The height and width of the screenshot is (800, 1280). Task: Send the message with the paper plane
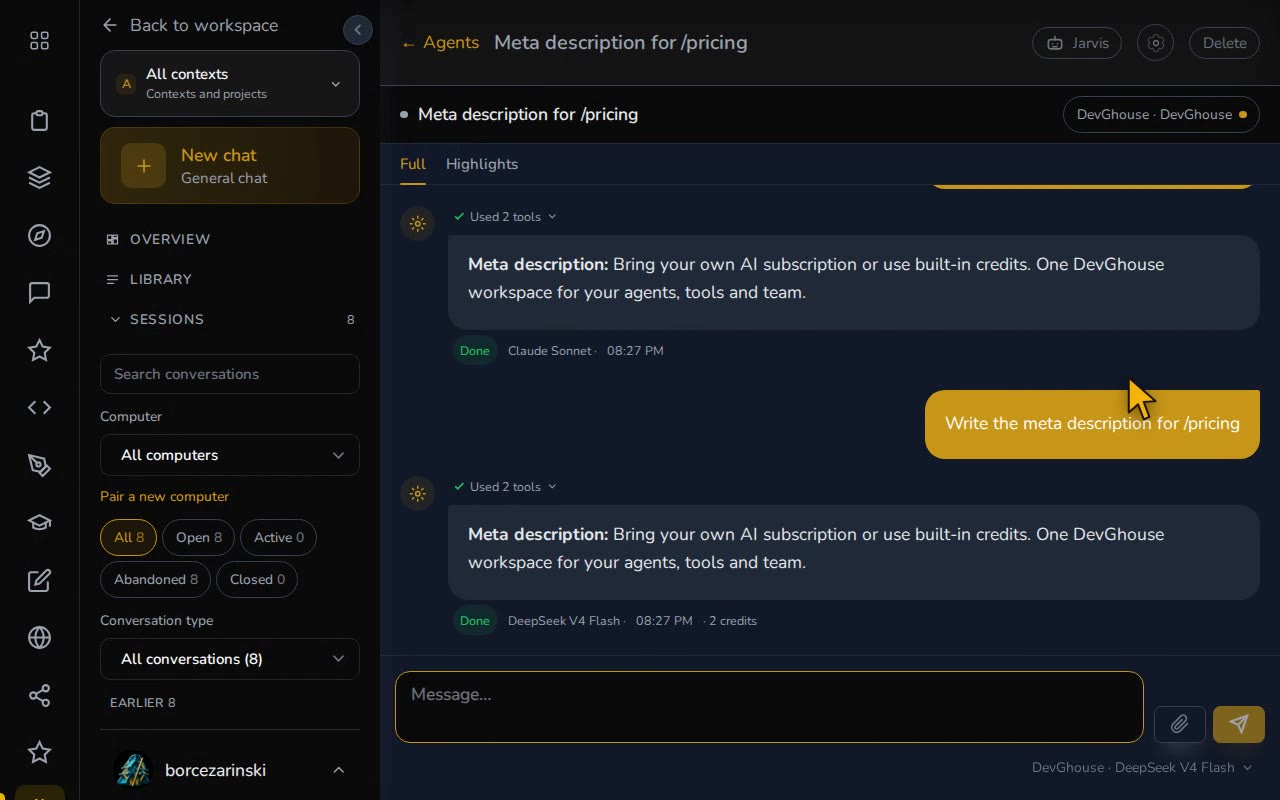pos(1239,724)
